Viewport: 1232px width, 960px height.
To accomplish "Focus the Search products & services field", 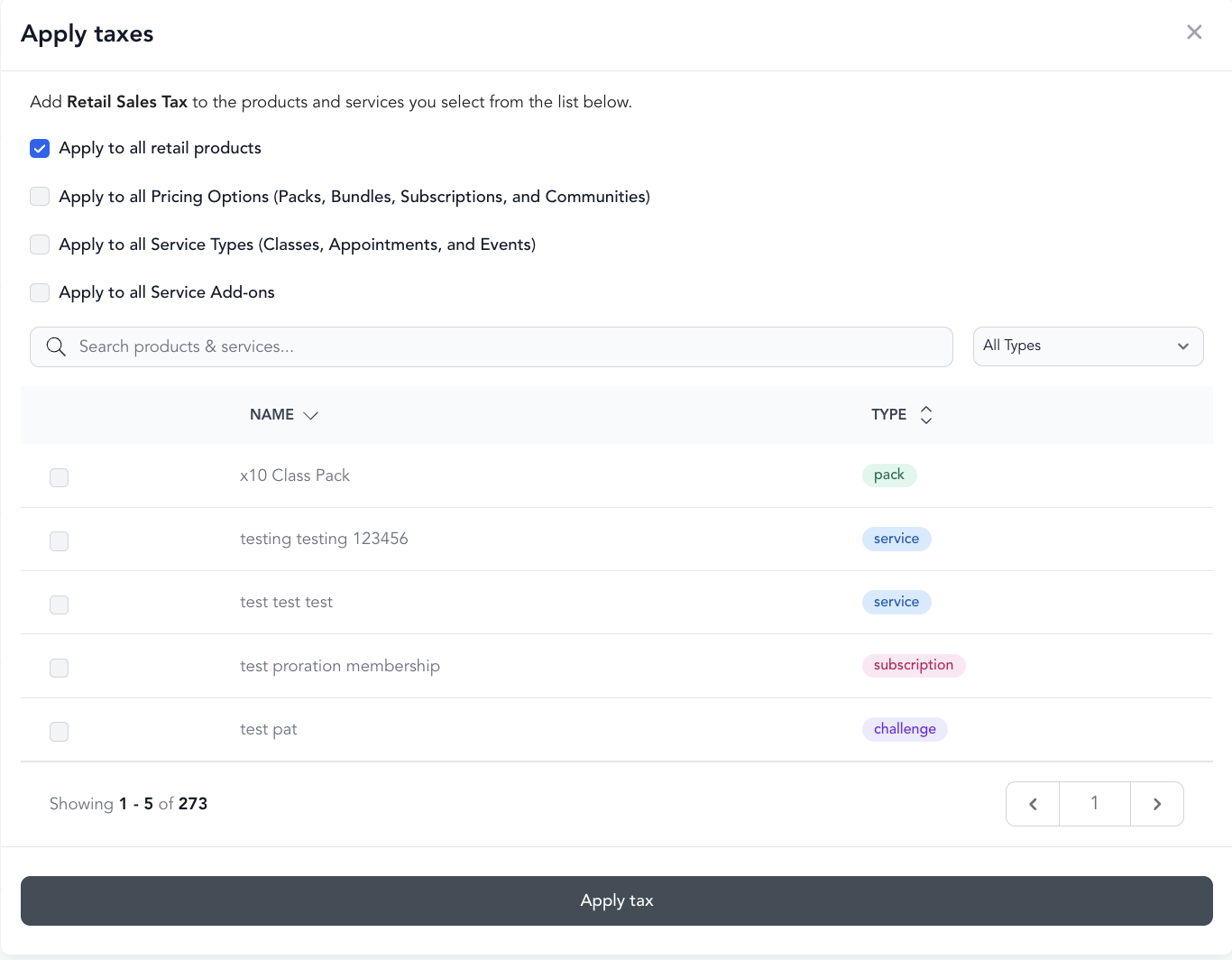I will point(492,346).
